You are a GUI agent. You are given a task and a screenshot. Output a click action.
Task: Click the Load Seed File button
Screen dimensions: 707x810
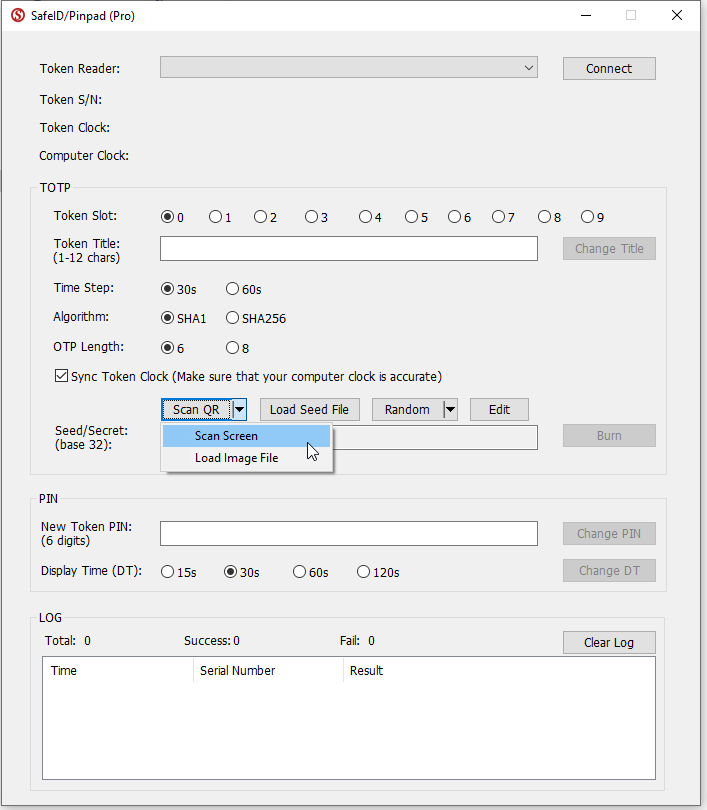(309, 409)
